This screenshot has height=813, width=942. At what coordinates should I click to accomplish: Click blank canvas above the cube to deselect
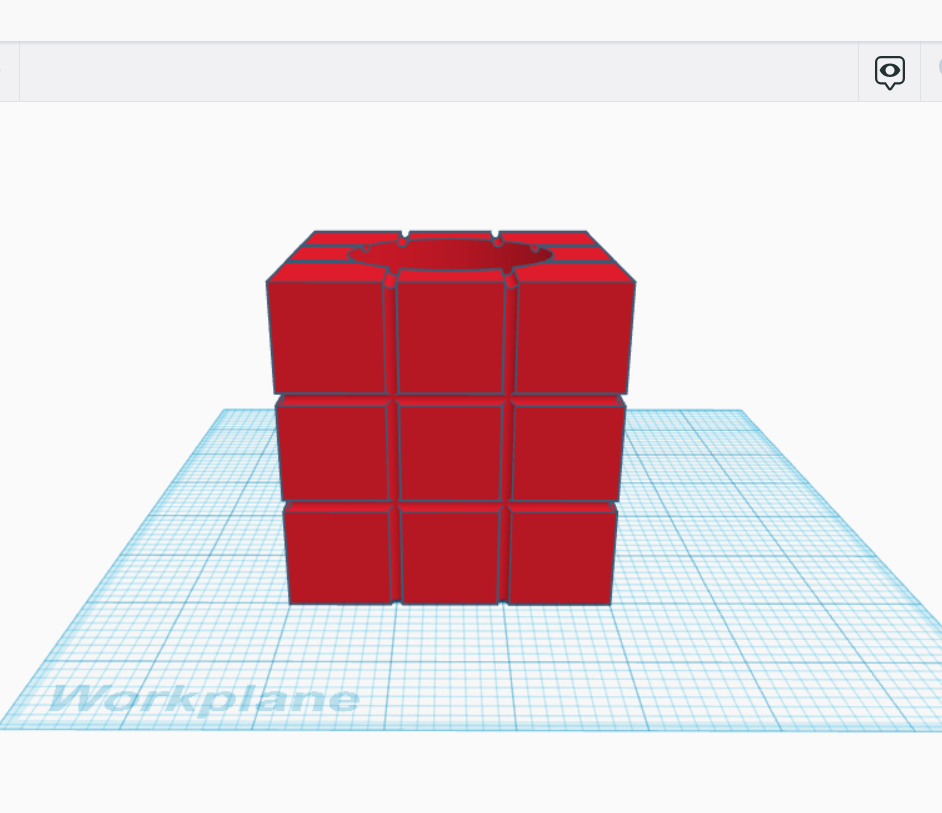coord(450,160)
